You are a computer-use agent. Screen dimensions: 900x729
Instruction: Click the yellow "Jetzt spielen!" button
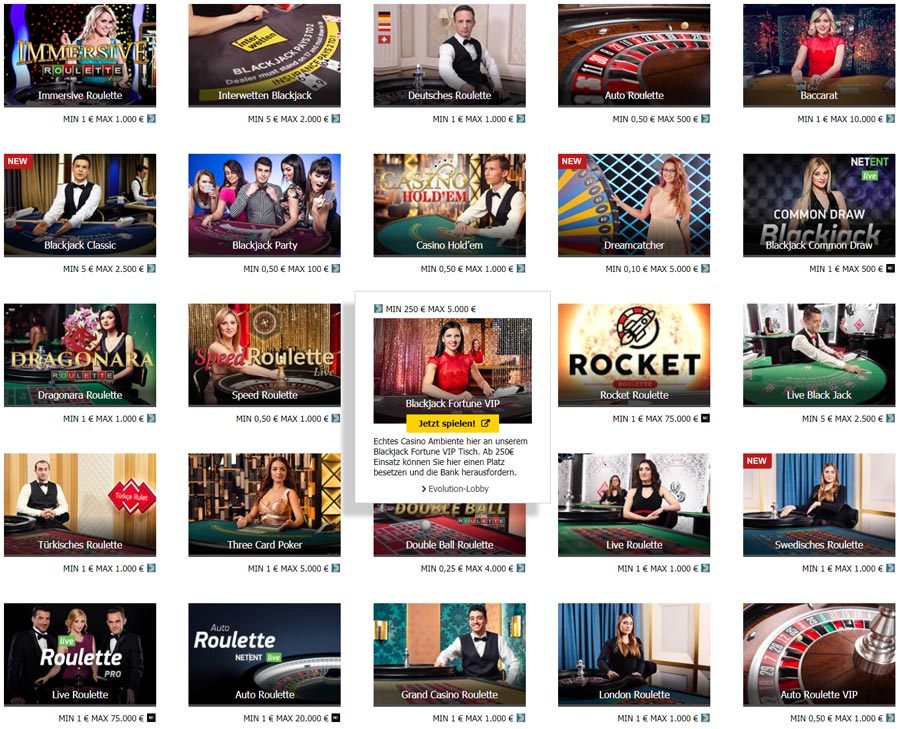tap(452, 424)
